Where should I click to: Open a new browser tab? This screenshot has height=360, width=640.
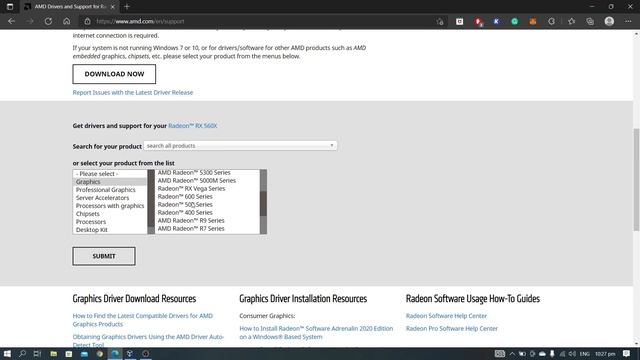tap(127, 7)
